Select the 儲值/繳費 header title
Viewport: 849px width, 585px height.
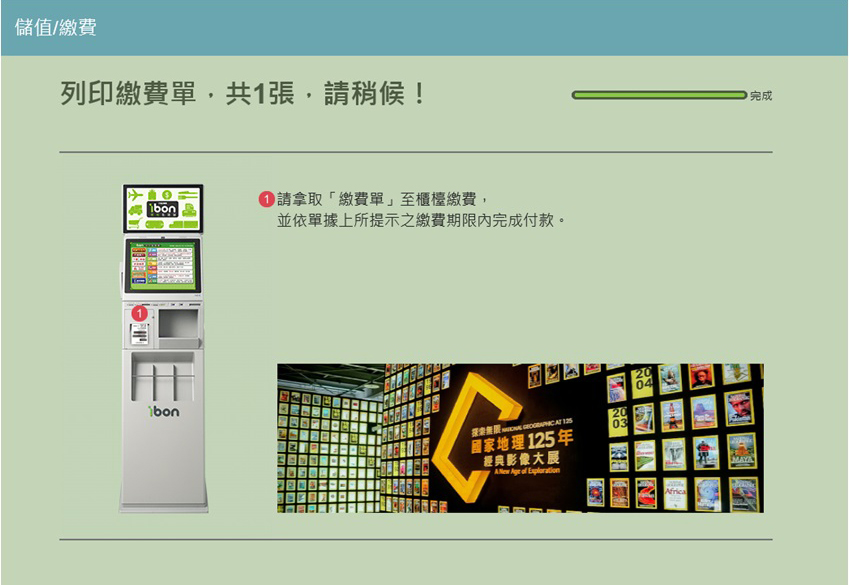coord(56,27)
